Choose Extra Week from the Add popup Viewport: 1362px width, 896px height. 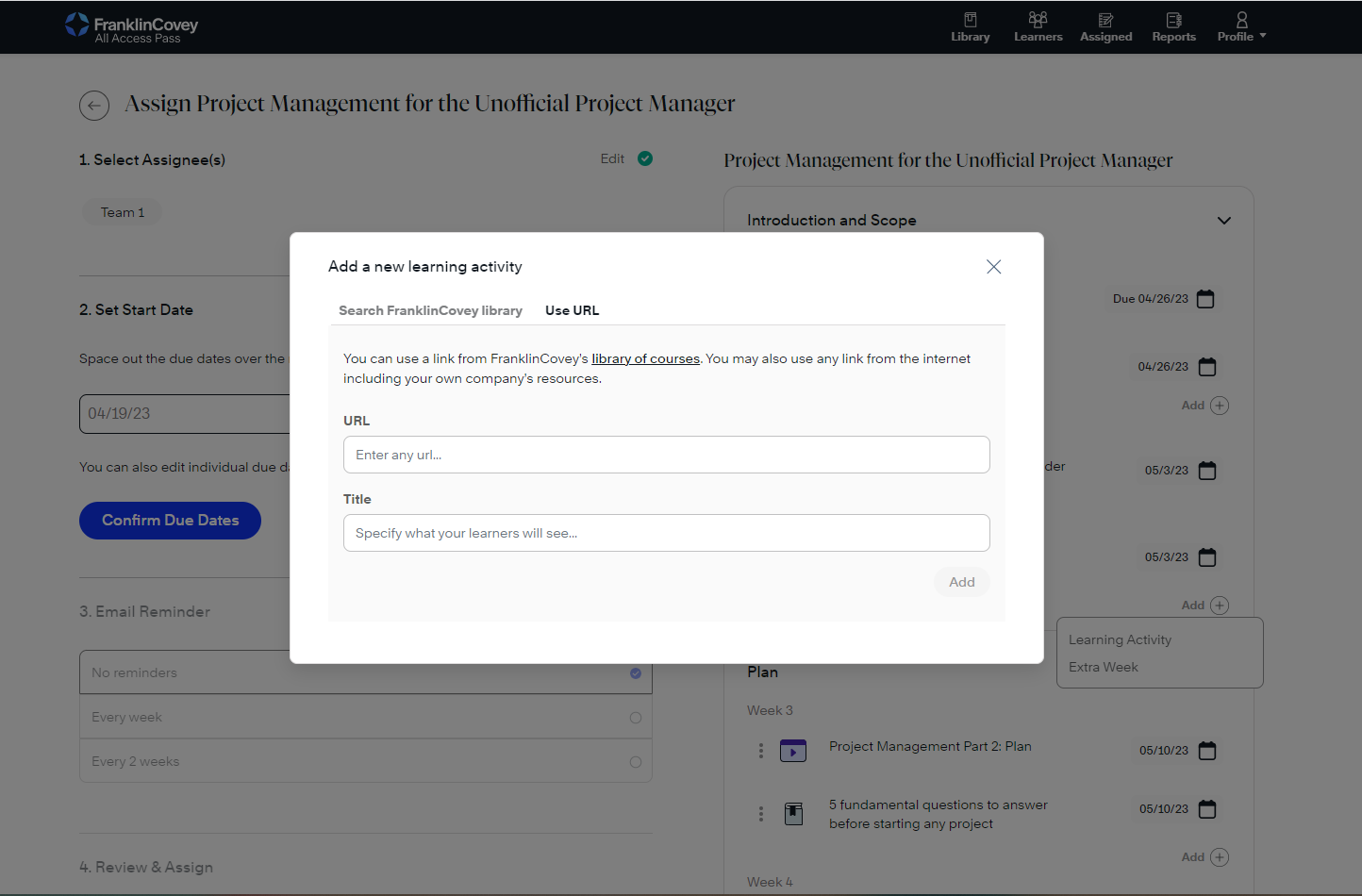point(1103,667)
